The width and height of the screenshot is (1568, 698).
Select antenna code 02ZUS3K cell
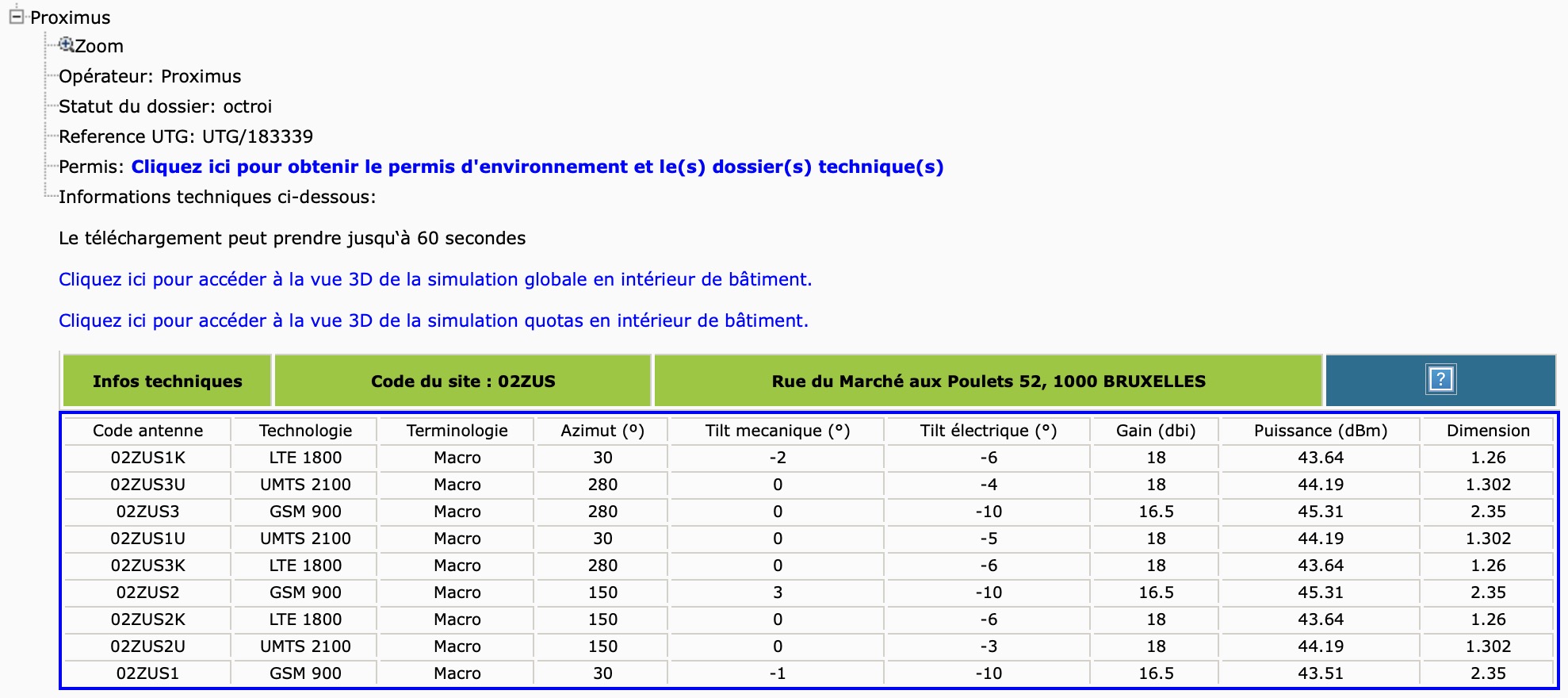148,566
